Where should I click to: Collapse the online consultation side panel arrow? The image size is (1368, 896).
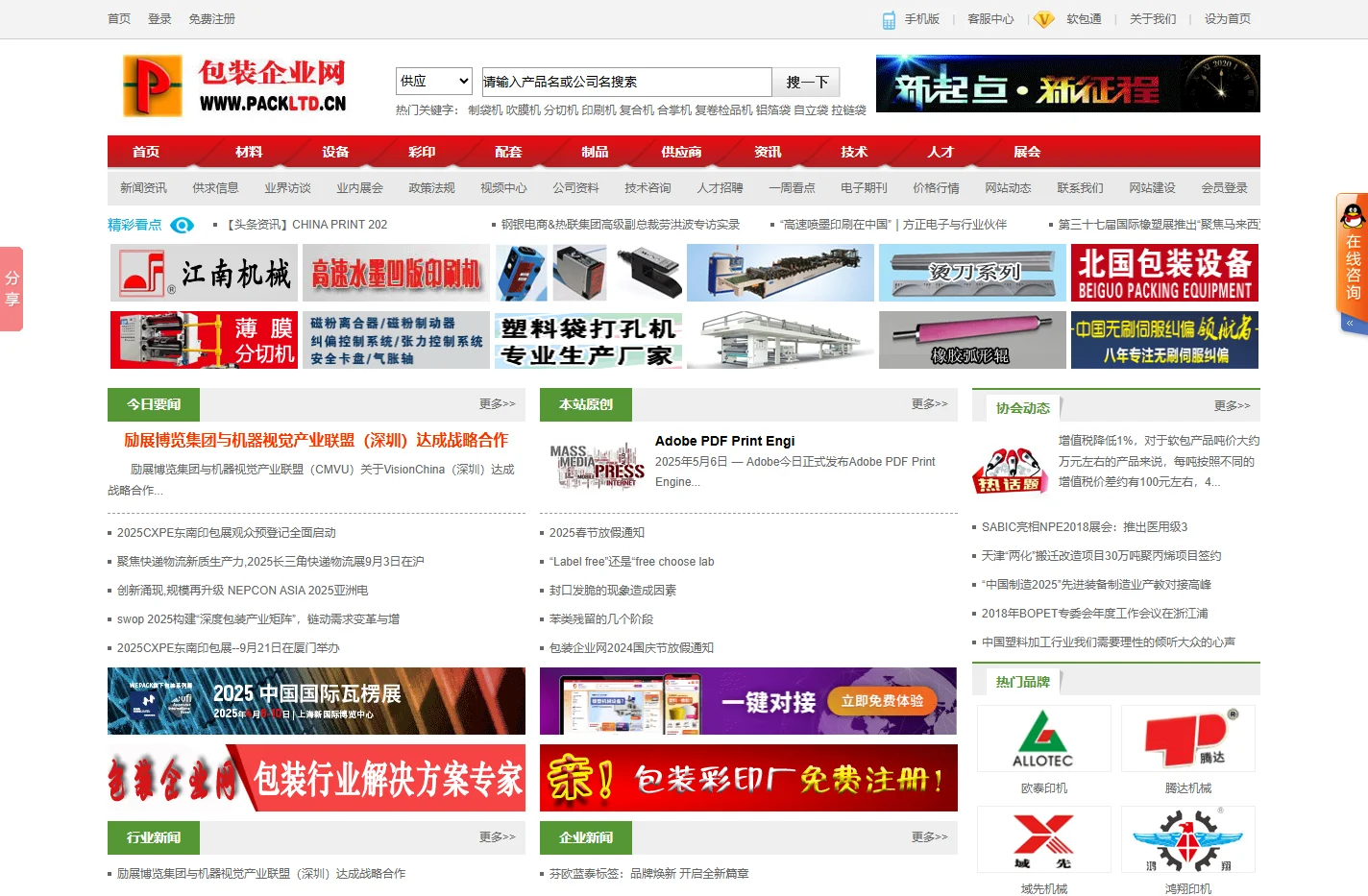(x=1350, y=324)
